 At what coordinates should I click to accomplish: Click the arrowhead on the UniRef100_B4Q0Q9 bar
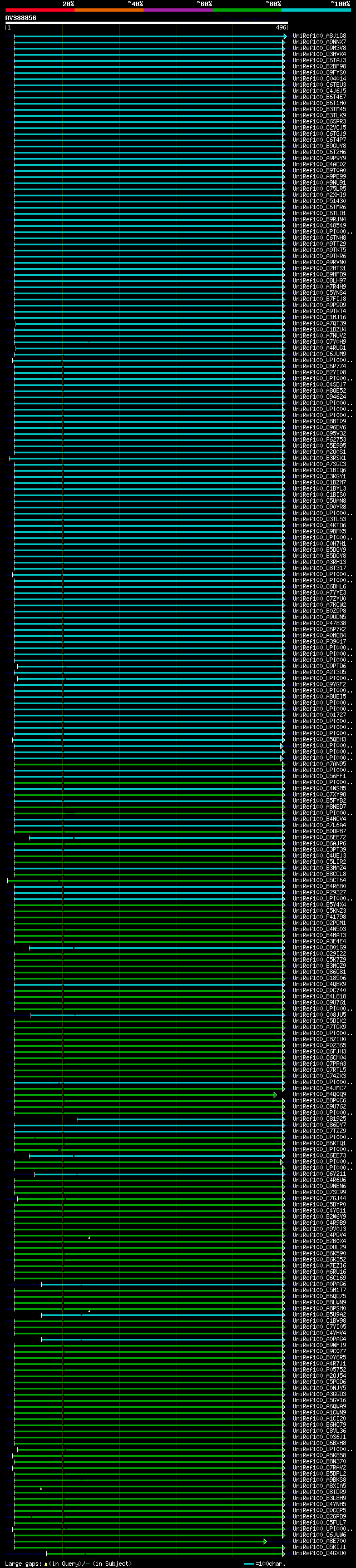coord(275,1095)
